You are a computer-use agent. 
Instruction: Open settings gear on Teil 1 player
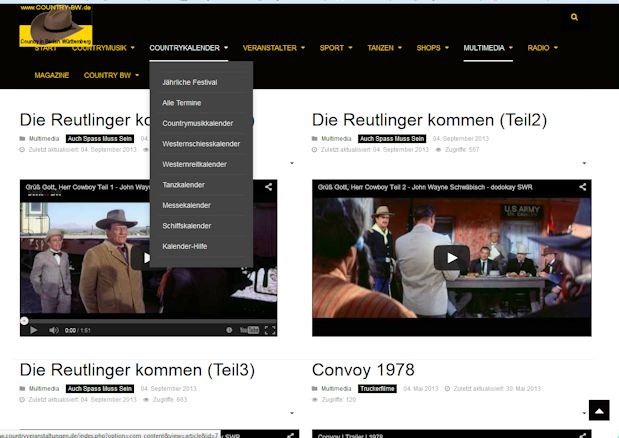[229, 330]
